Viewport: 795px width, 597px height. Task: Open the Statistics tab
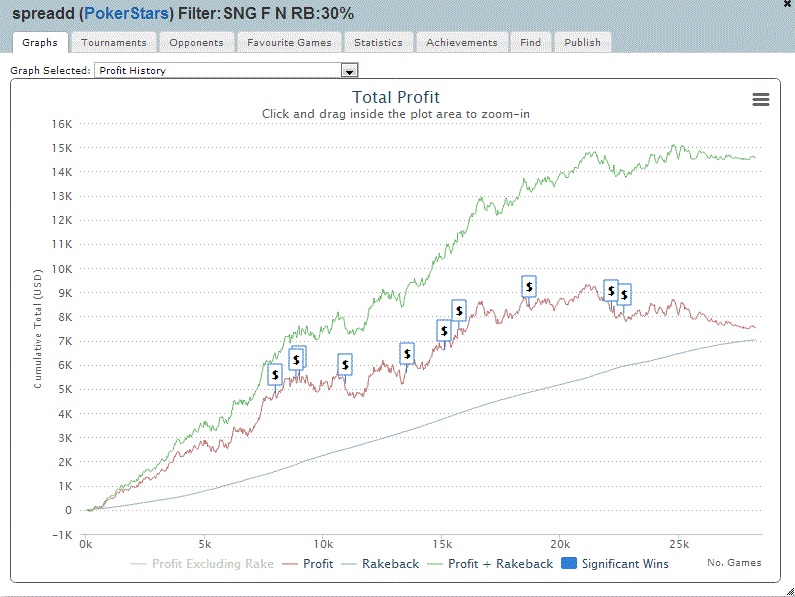[x=378, y=43]
